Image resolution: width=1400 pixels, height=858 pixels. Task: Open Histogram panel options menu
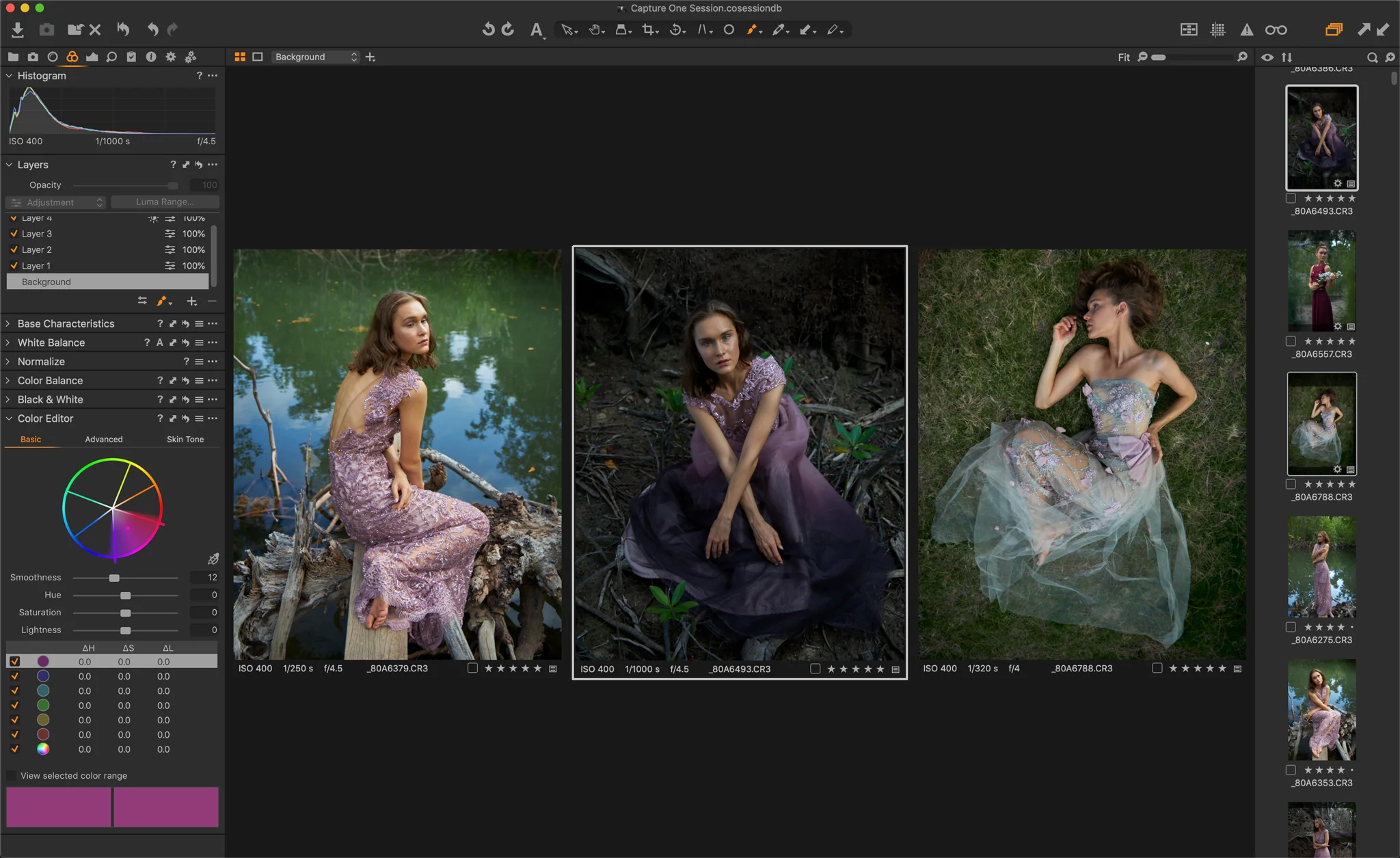[x=213, y=76]
